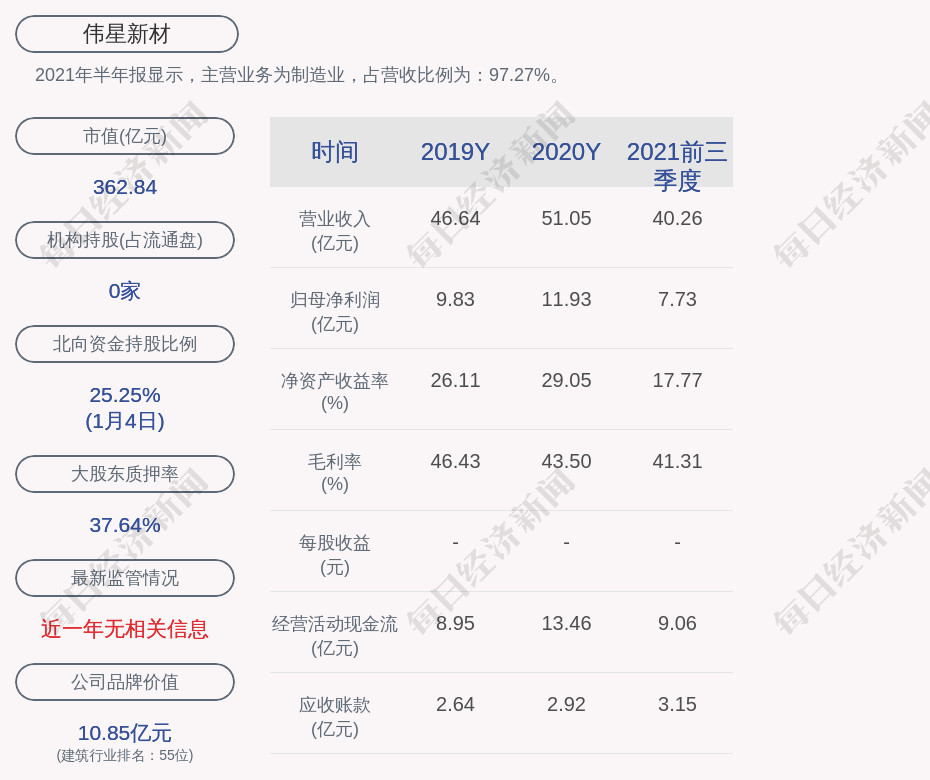This screenshot has height=780, width=930.
Task: Select 2021 revenue 40.26
Action: tap(677, 218)
